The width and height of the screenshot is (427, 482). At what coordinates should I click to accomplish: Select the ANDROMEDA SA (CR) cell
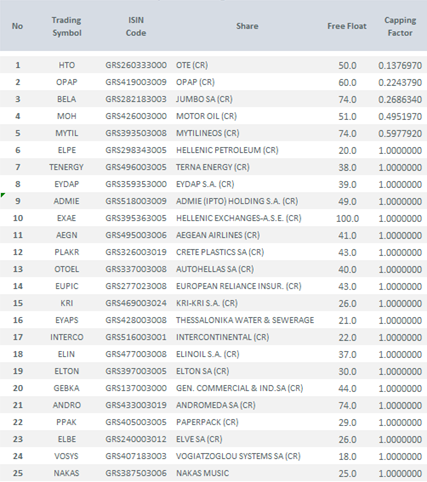point(216,405)
